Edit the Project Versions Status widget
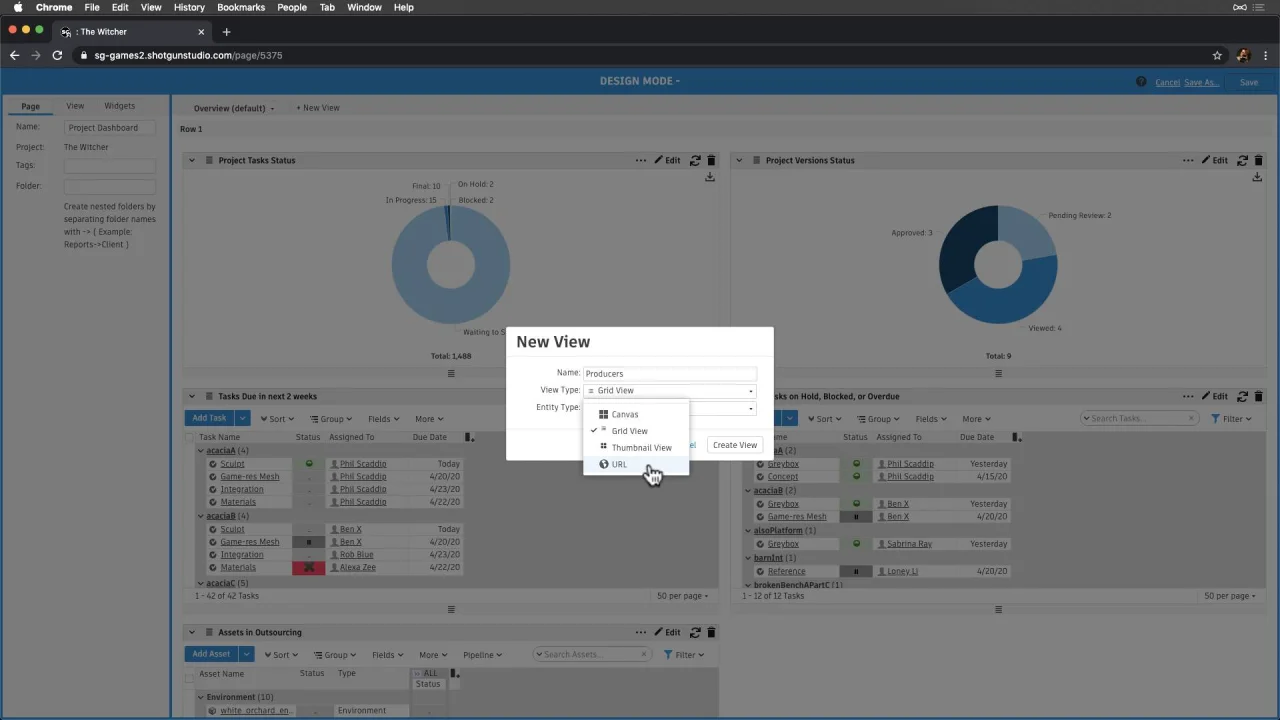This screenshot has height=720, width=1280. 1215,160
